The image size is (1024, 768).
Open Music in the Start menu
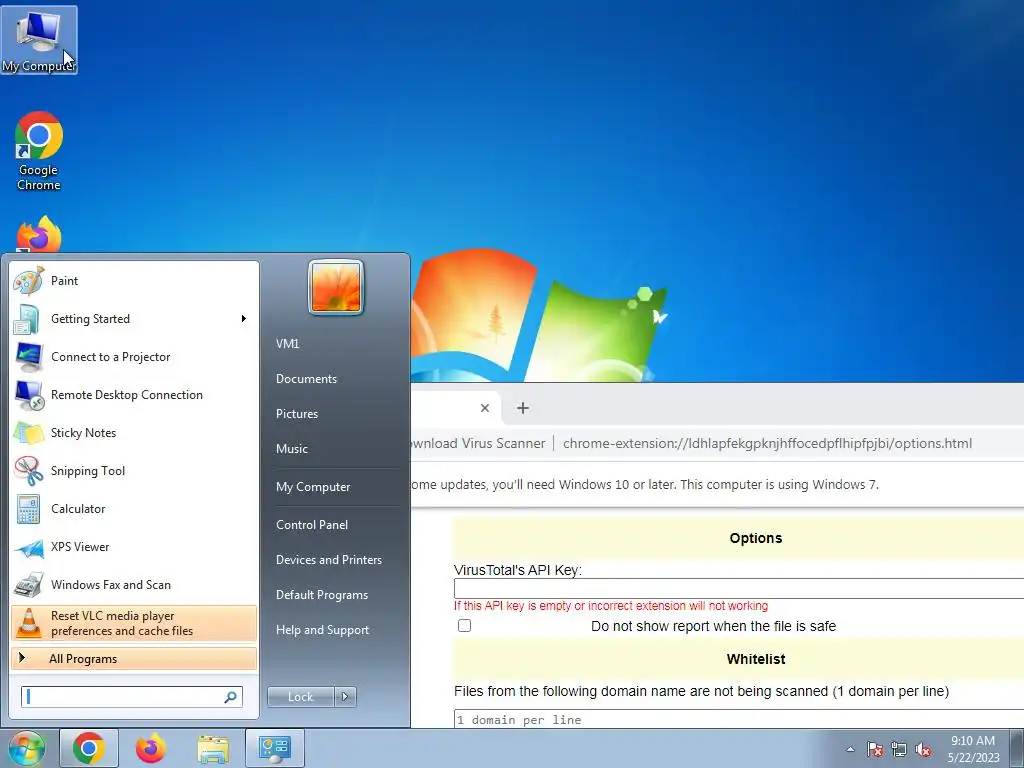pos(292,449)
